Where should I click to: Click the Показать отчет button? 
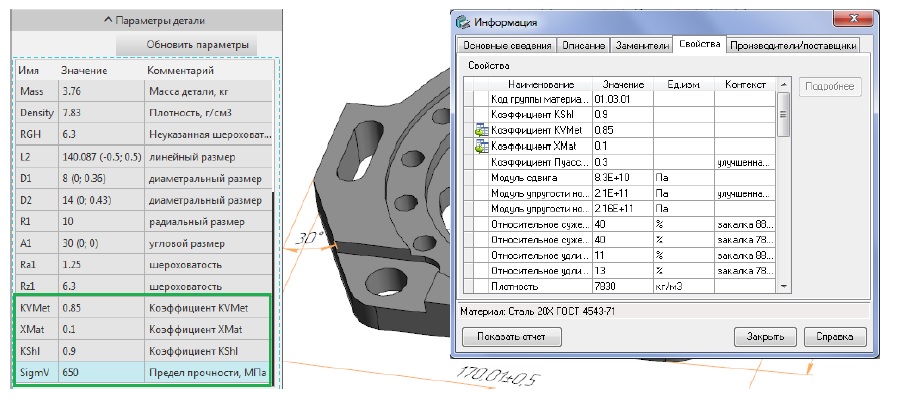(511, 337)
